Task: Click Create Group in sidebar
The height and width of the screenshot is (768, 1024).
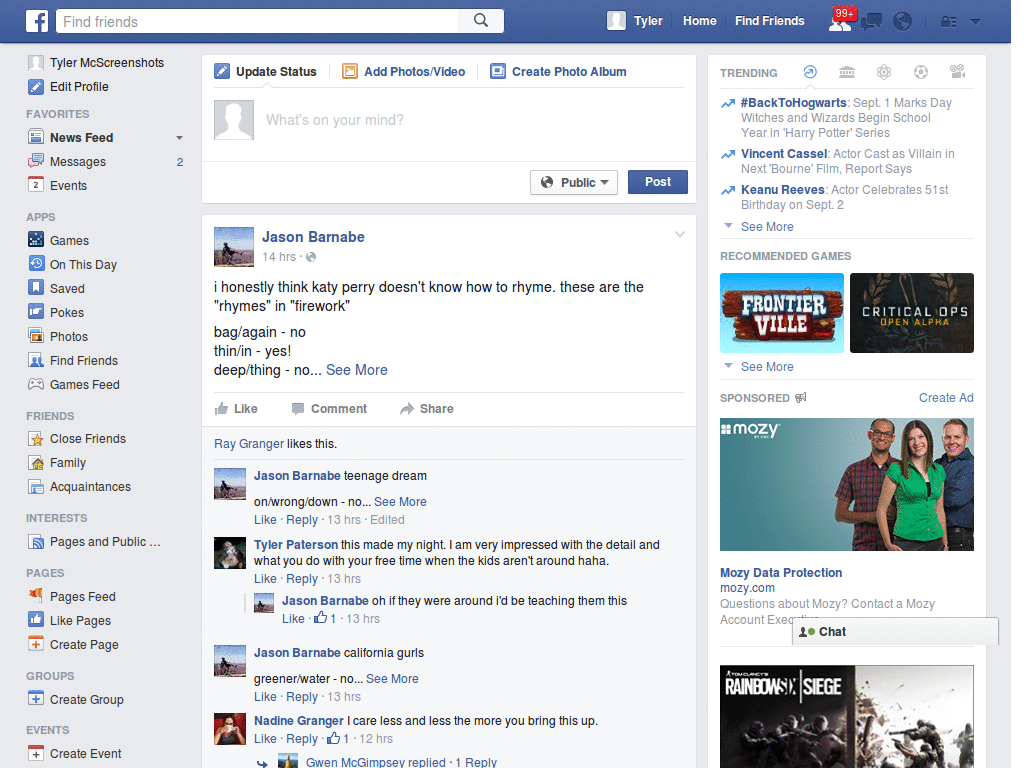Action: [x=76, y=699]
